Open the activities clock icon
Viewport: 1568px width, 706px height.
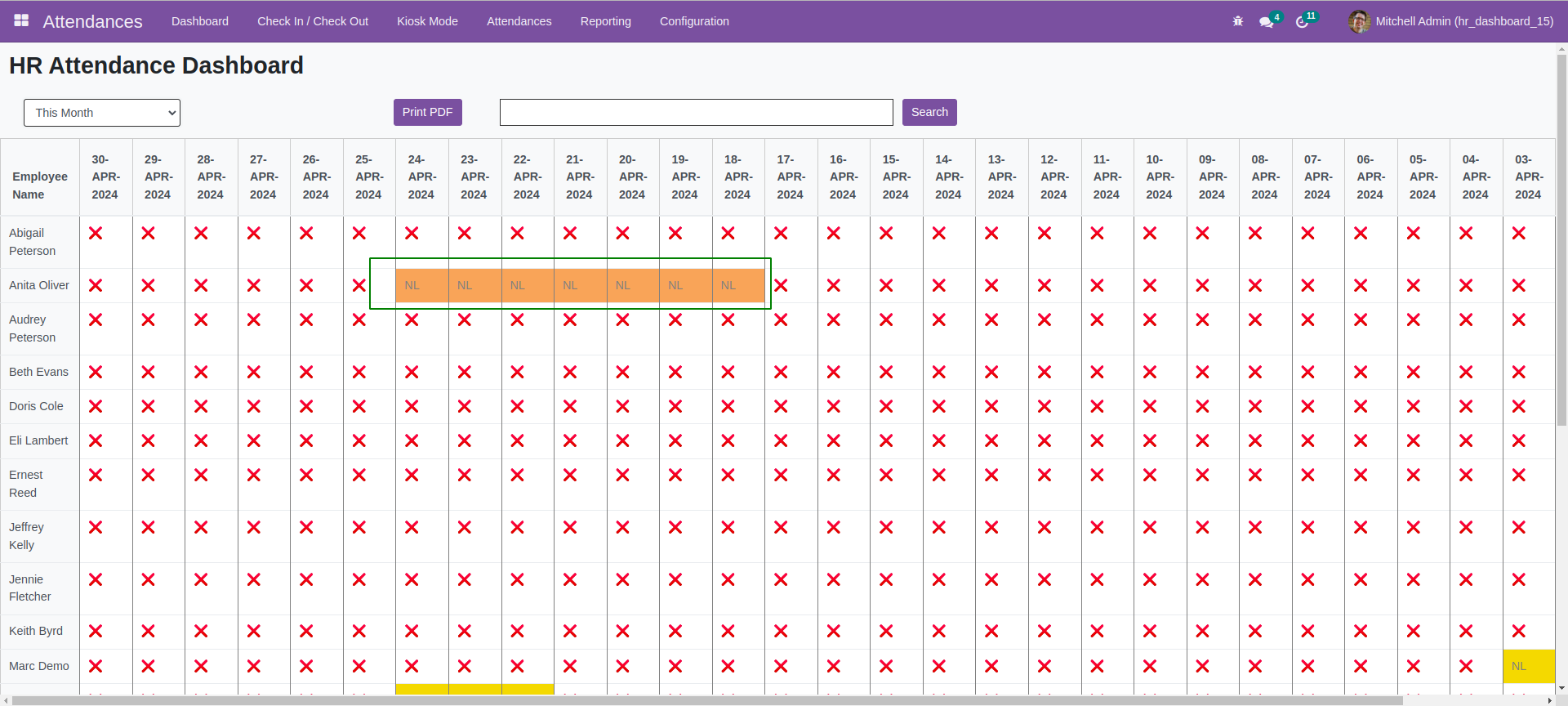[1302, 22]
